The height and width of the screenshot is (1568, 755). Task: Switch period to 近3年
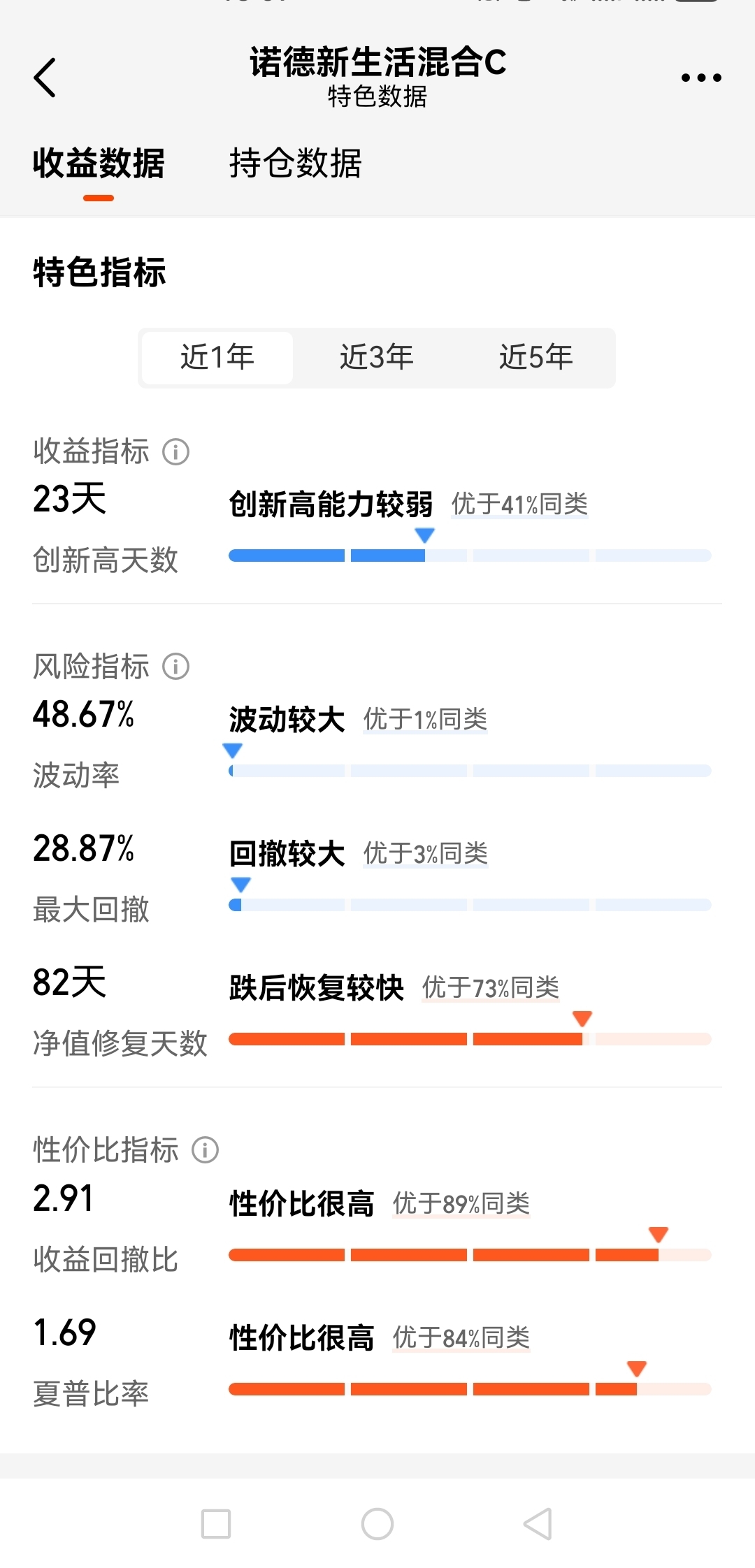[377, 358]
